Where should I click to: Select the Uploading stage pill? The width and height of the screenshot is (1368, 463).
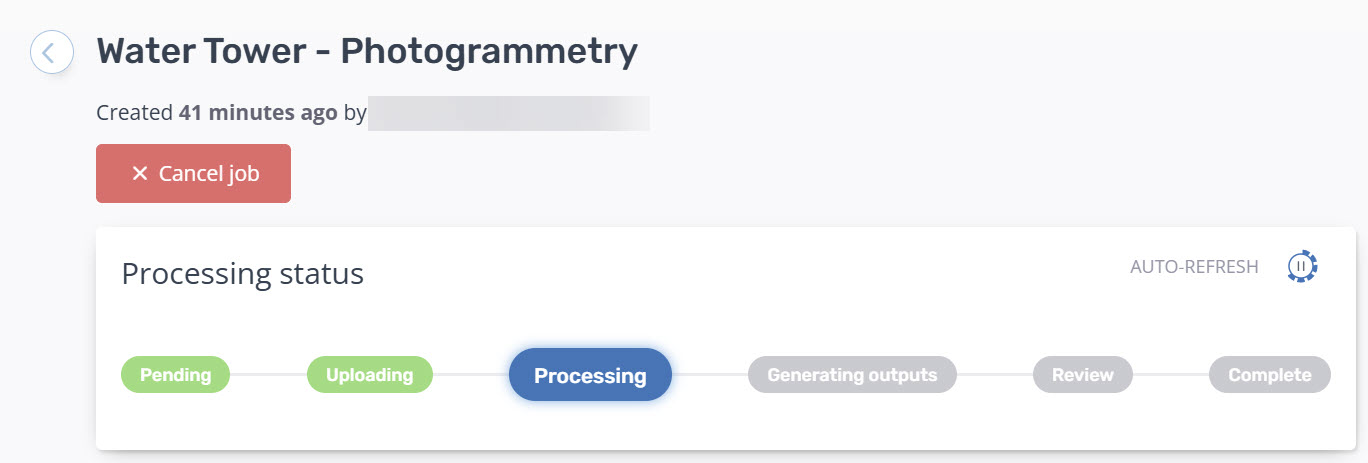(369, 375)
